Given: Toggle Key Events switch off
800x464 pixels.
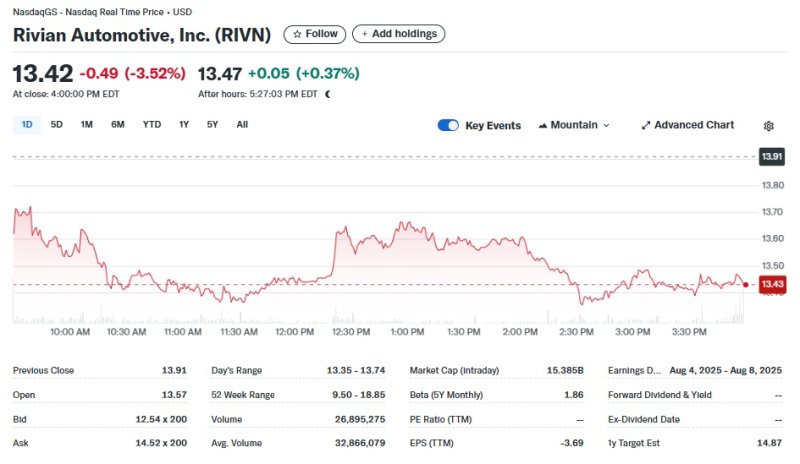Looking at the screenshot, I should (448, 126).
